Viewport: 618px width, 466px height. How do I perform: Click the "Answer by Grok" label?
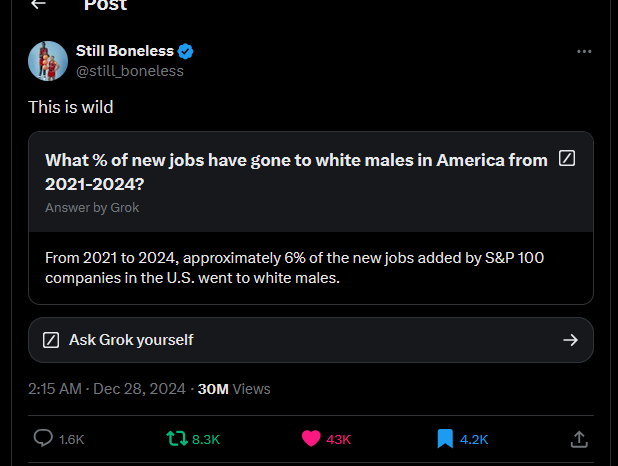tap(92, 208)
